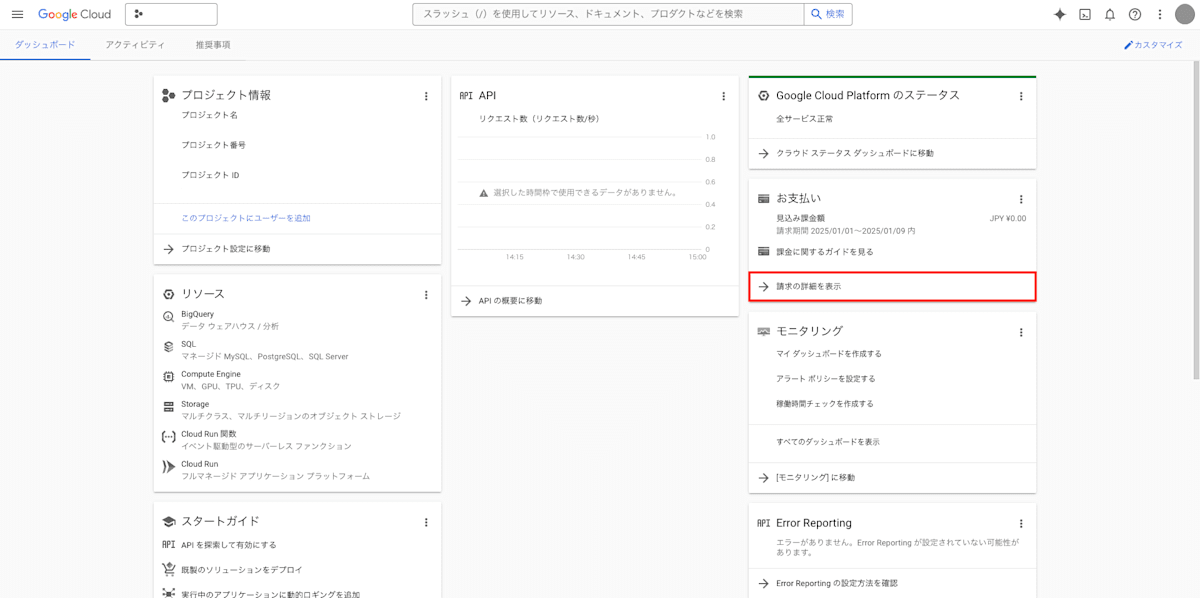Screen dimensions: 1200x598
Task: Click the スタートガイド graduation cap icon
Action: pos(169,522)
